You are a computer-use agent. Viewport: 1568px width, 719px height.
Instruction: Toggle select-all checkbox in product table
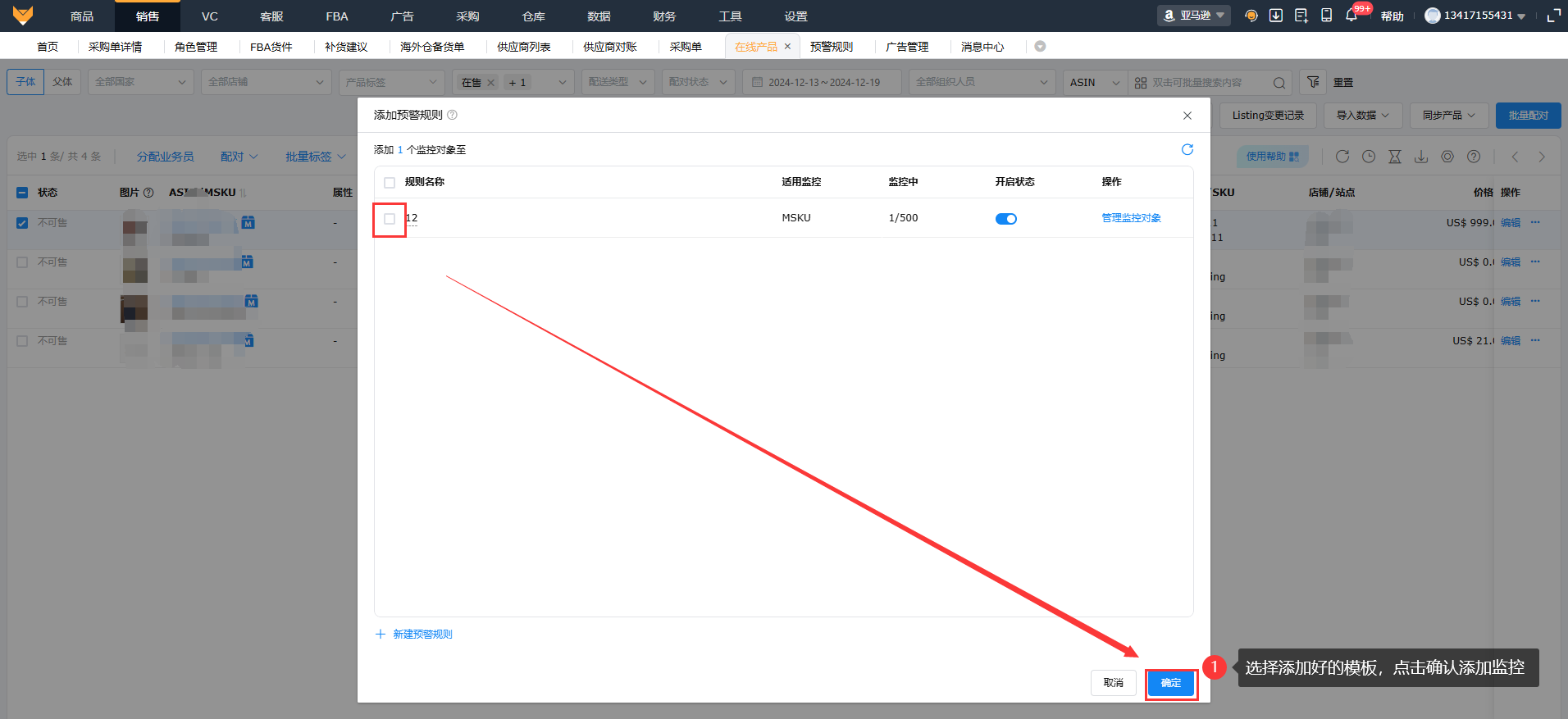click(22, 193)
